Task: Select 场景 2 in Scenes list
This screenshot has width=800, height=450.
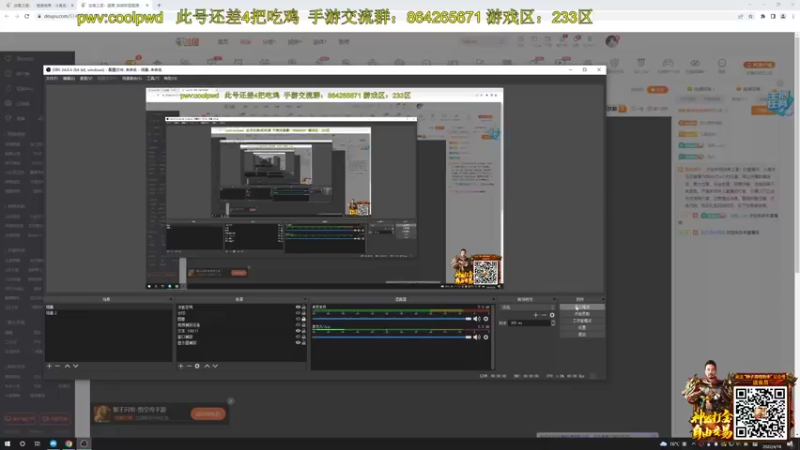Action: (52, 313)
